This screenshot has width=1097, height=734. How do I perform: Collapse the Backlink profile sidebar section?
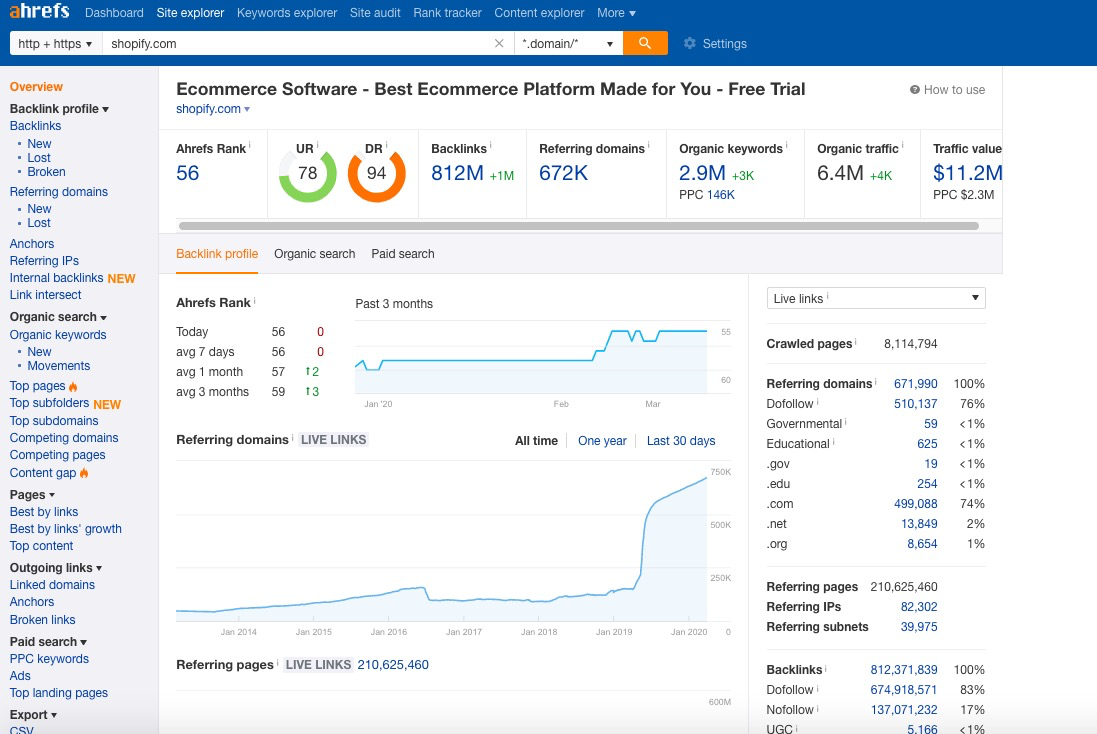59,108
